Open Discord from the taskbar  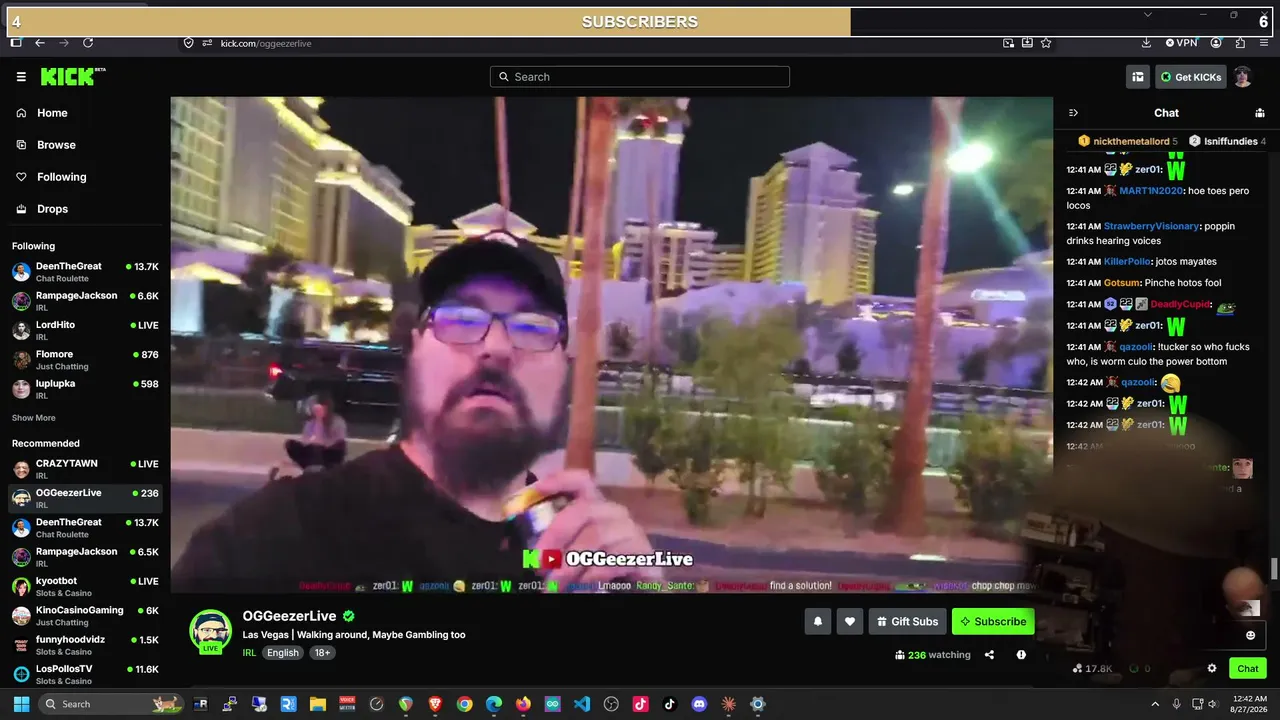coord(699,704)
